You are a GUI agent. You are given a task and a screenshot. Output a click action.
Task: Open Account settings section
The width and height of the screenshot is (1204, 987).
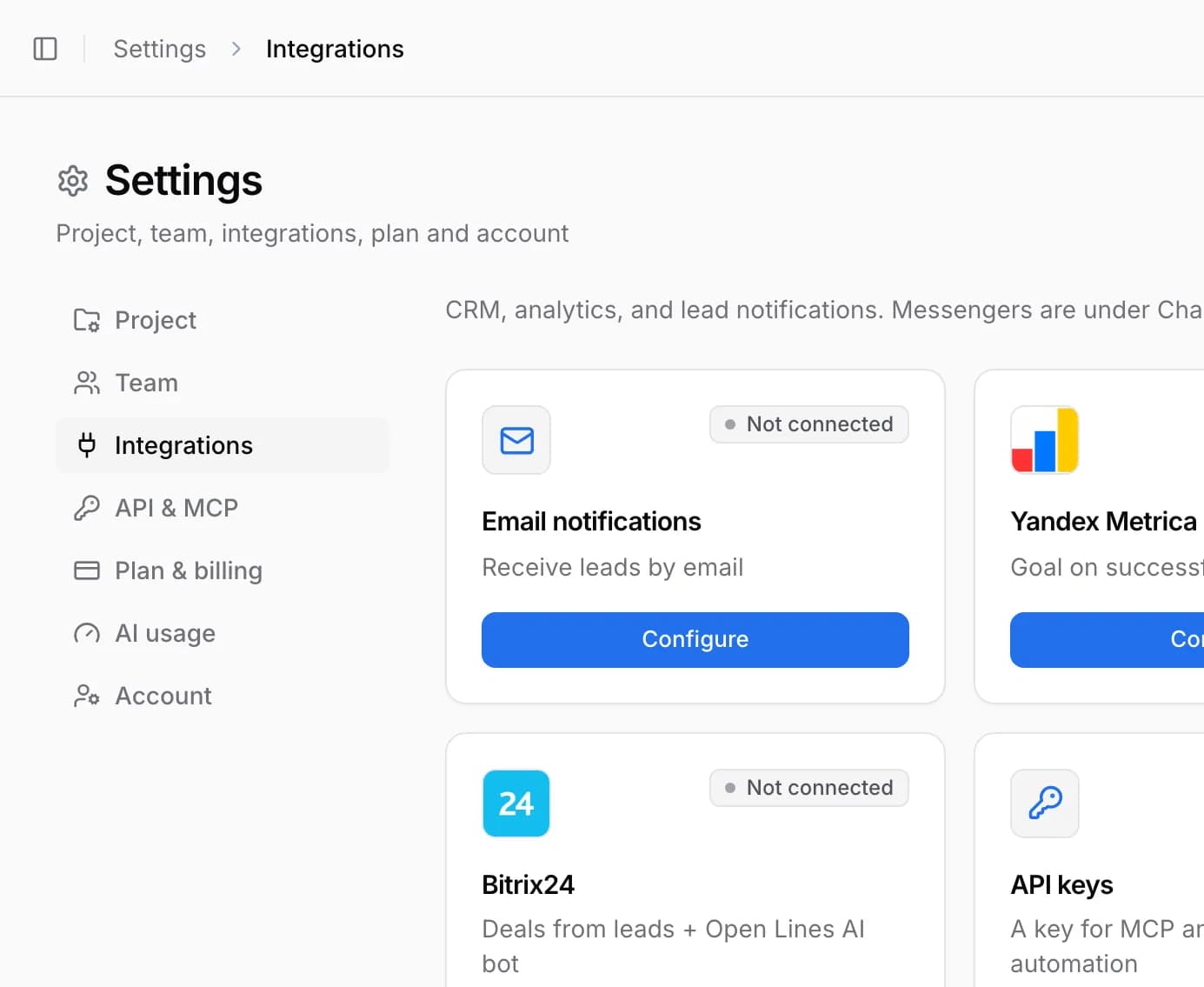(x=223, y=696)
